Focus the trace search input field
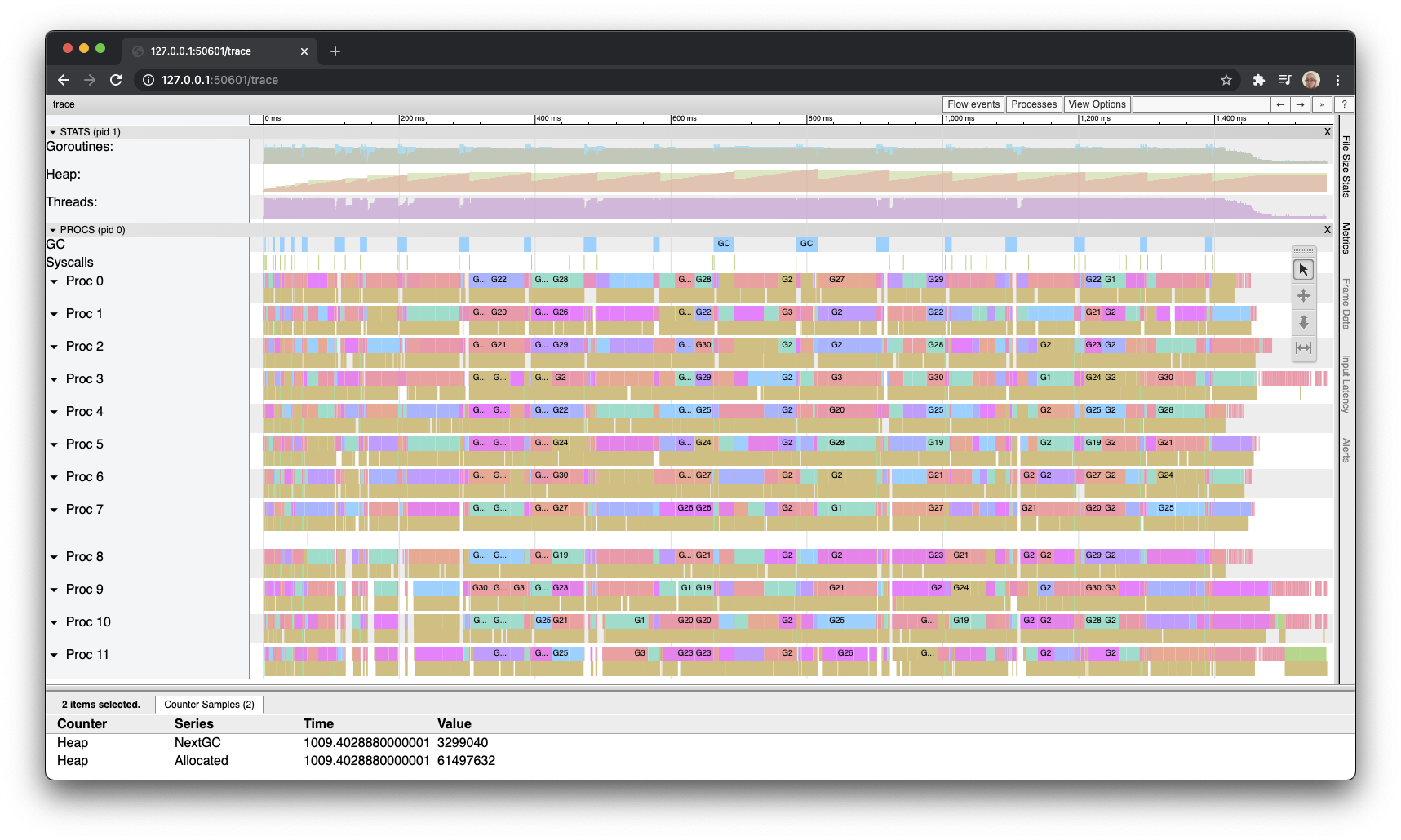 [1201, 104]
